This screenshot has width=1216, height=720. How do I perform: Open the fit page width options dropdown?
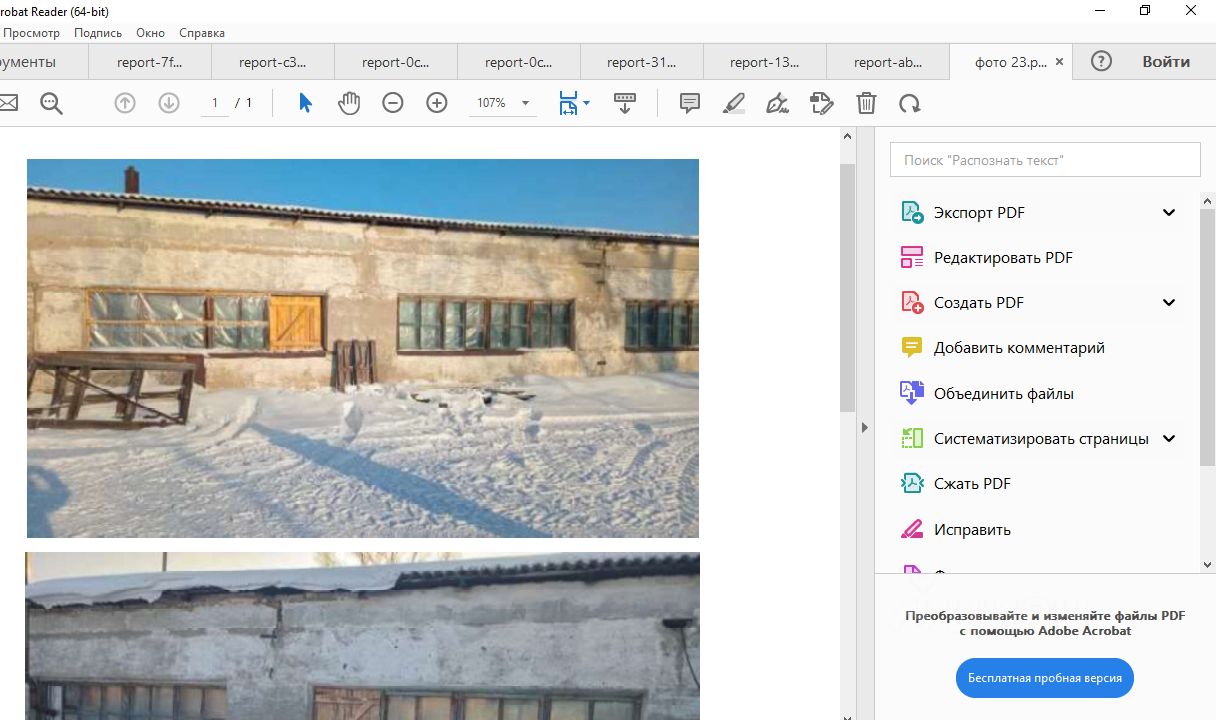587,103
